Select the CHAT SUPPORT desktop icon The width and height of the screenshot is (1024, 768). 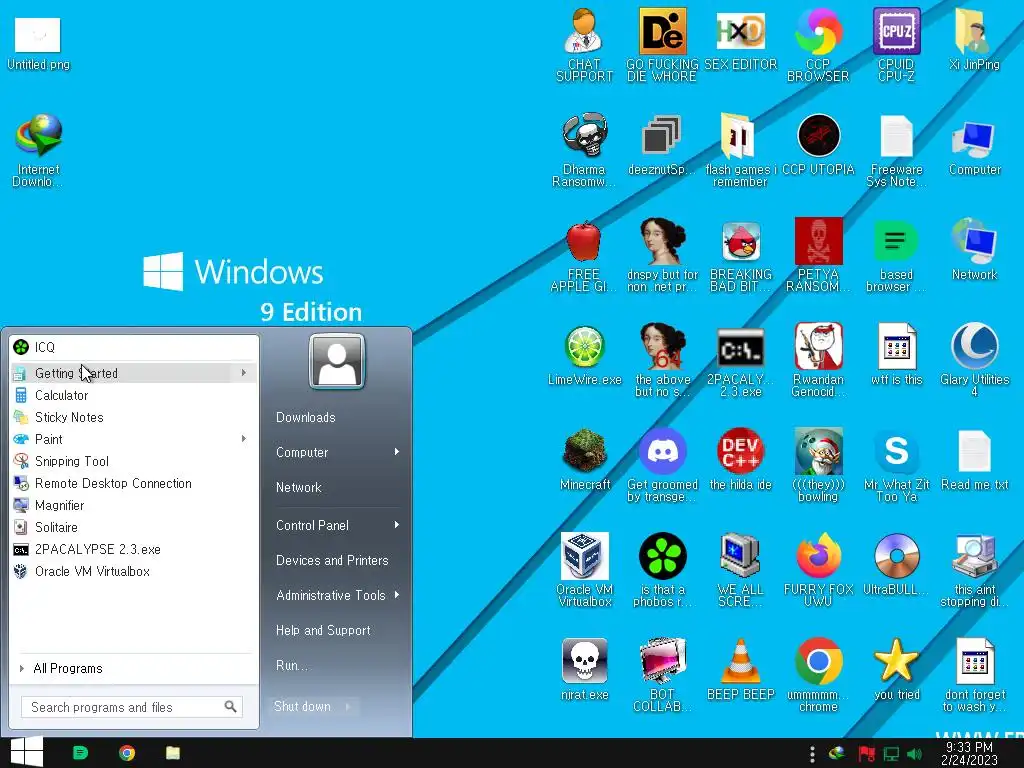pos(584,45)
